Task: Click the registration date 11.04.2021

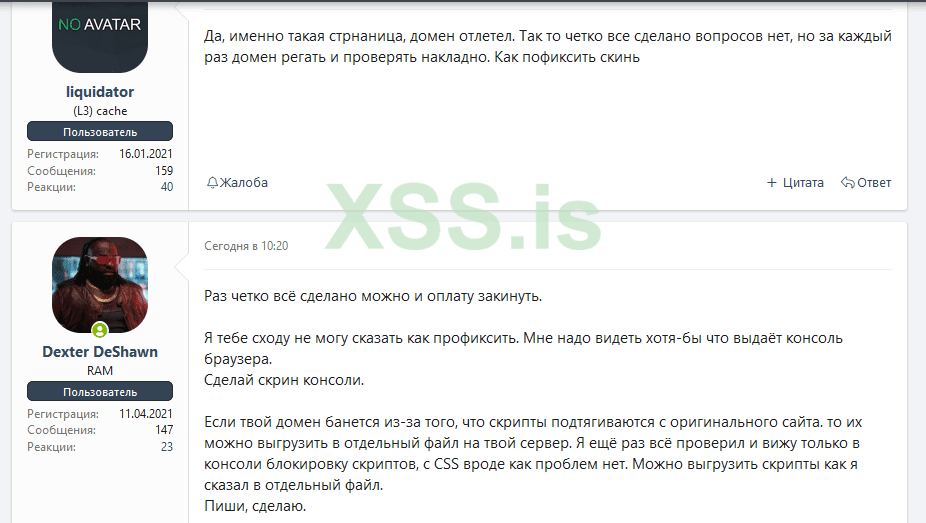Action: click(x=146, y=413)
